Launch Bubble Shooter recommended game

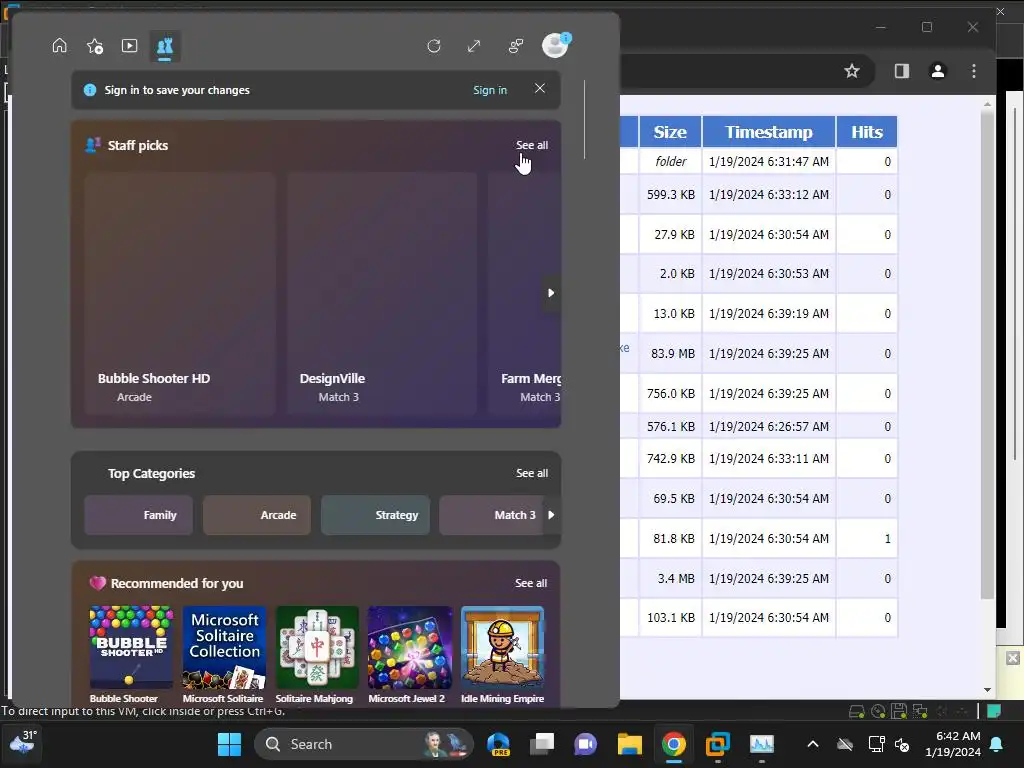click(131, 654)
